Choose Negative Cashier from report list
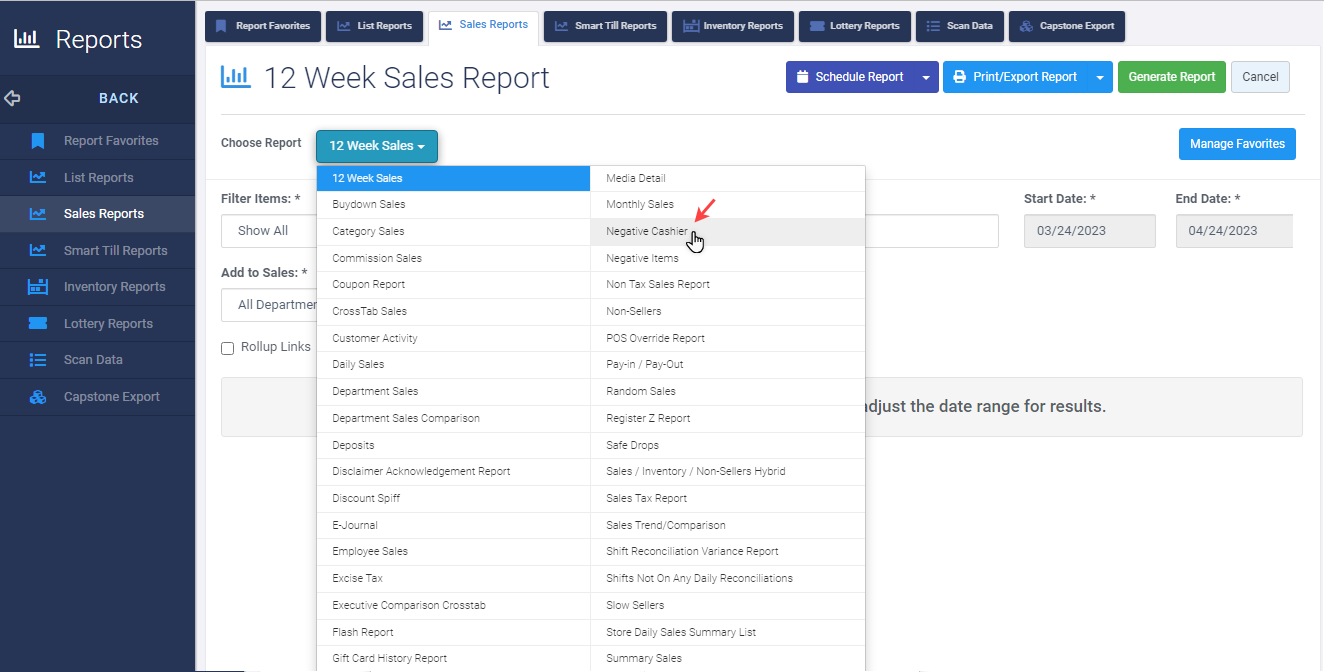Viewport: 1324px width, 672px height. [728, 232]
